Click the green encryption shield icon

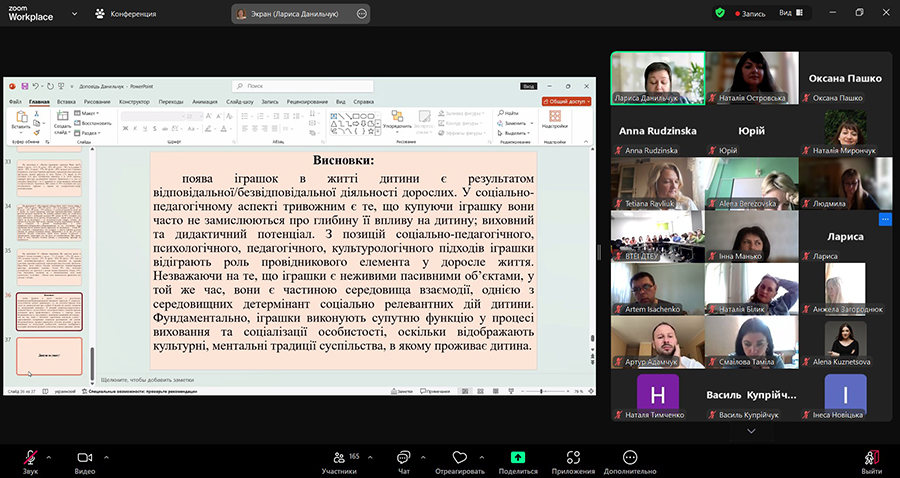(x=719, y=13)
